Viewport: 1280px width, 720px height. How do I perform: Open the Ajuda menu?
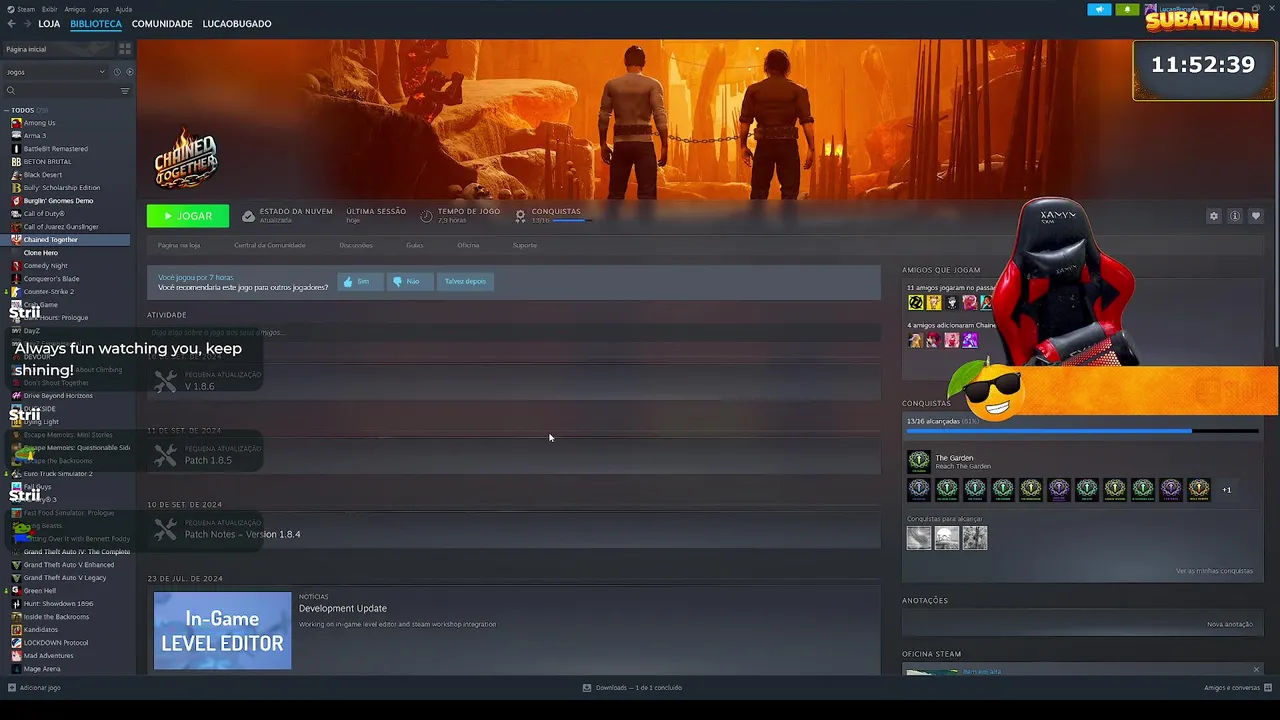click(x=123, y=9)
